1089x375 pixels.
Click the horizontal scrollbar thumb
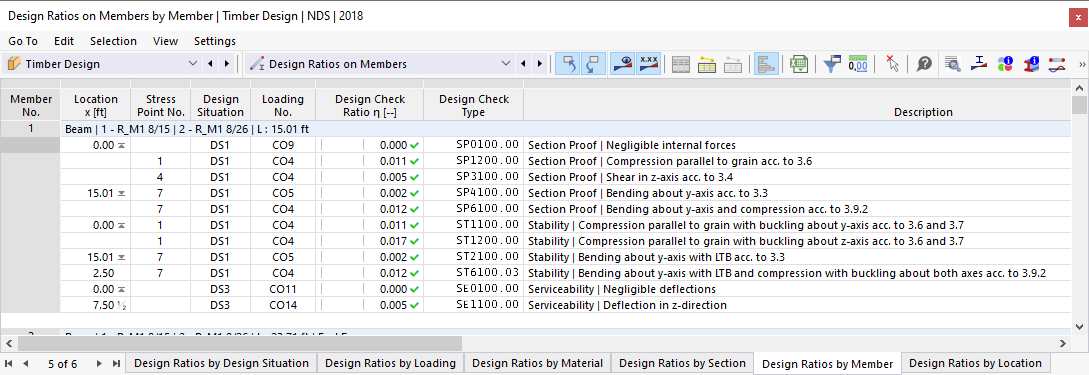pos(240,343)
